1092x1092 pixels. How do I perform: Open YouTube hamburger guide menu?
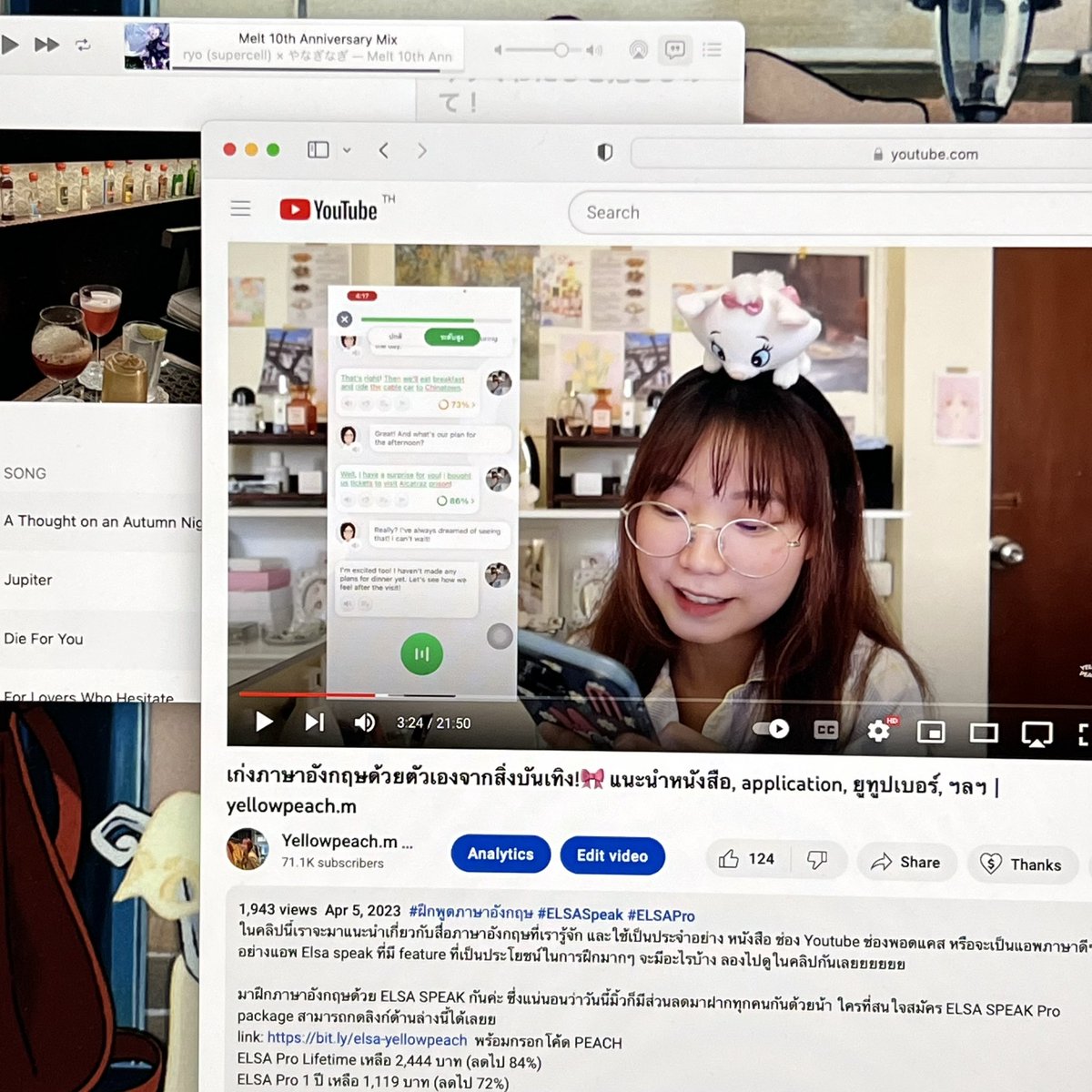pyautogui.click(x=240, y=208)
